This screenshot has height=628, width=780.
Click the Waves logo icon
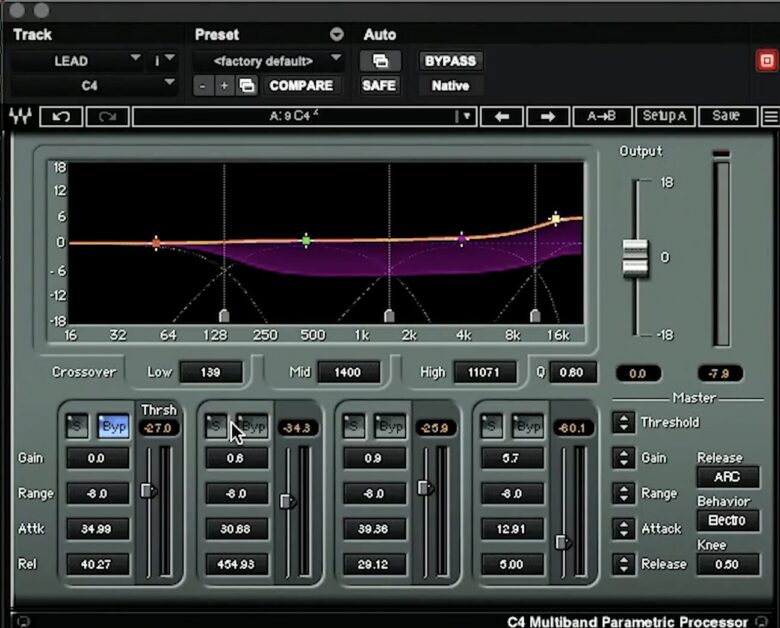[x=20, y=116]
